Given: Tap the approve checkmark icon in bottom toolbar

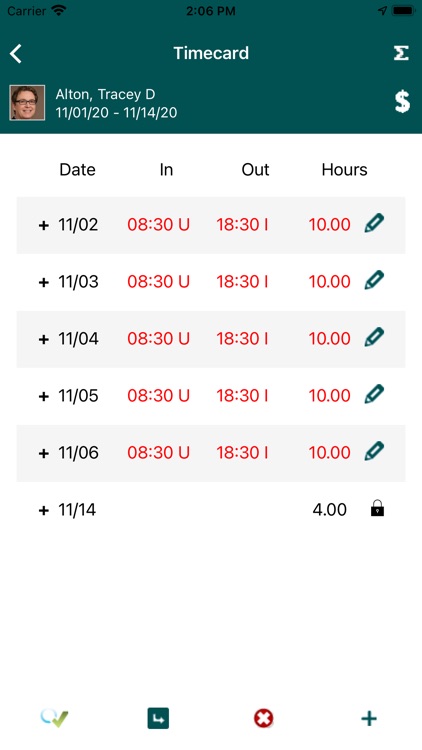Looking at the screenshot, I should point(55,718).
